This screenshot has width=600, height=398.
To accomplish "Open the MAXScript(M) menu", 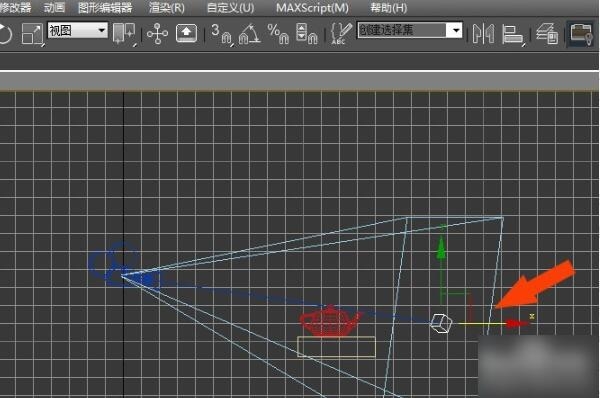I will [312, 8].
